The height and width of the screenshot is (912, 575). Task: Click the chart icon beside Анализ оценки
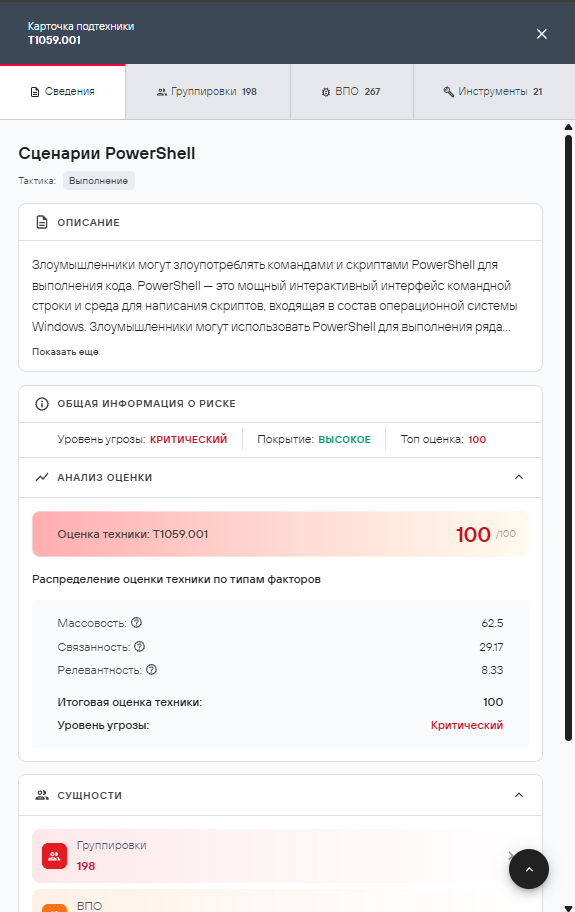pos(42,478)
